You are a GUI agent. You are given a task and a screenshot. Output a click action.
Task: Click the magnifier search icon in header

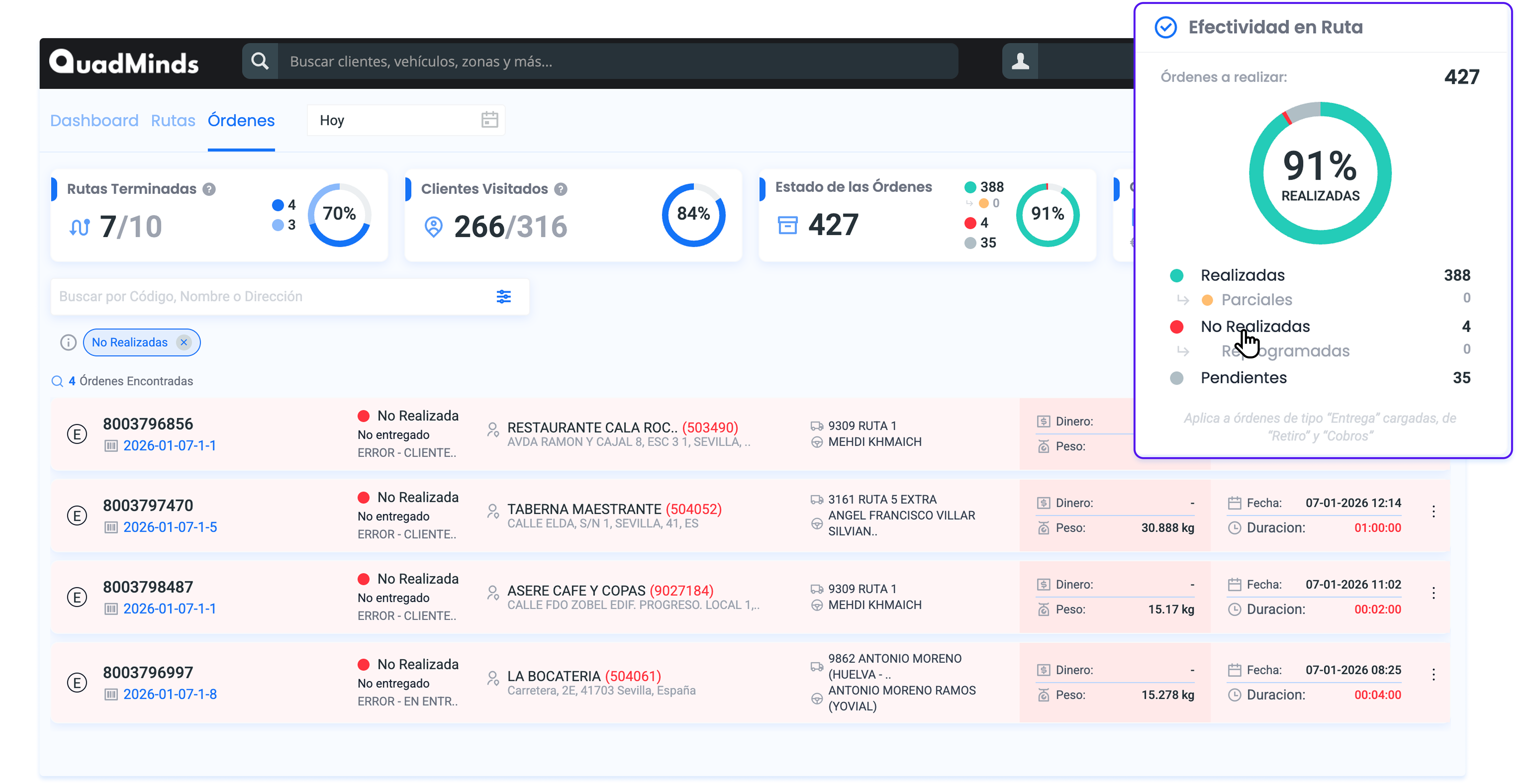click(x=260, y=61)
